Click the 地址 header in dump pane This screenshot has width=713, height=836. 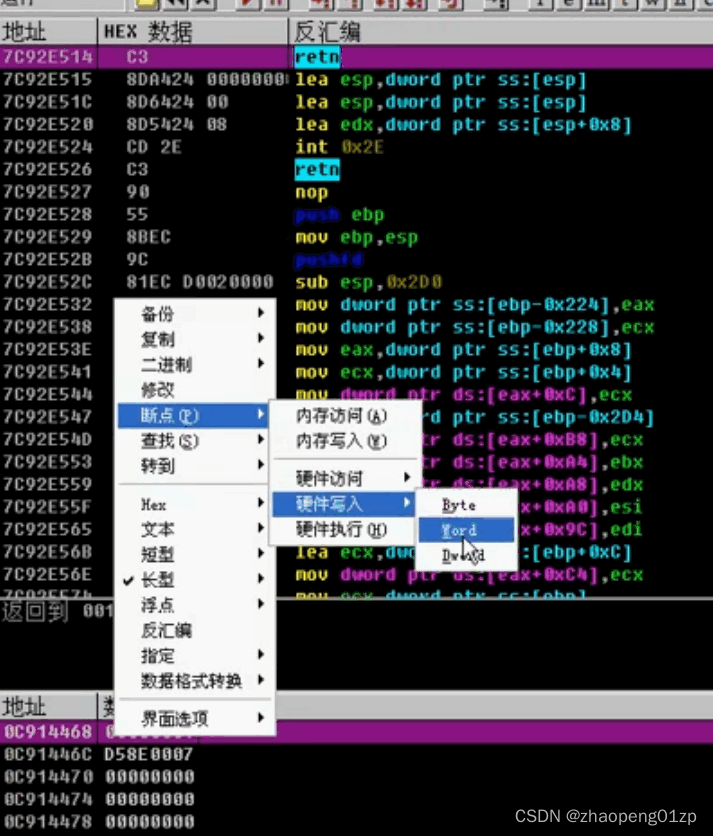point(49,706)
